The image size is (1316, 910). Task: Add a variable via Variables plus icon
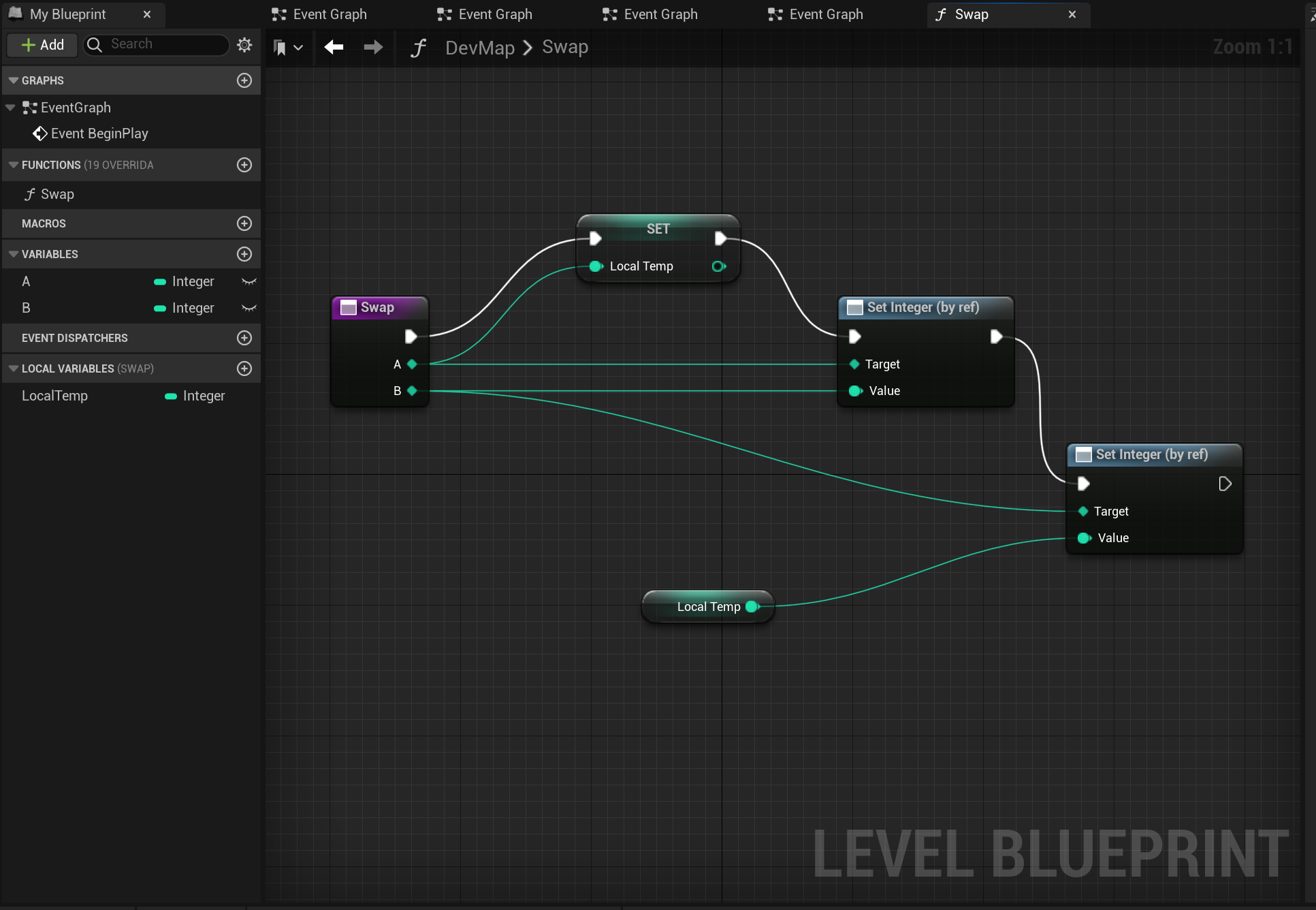pos(244,254)
